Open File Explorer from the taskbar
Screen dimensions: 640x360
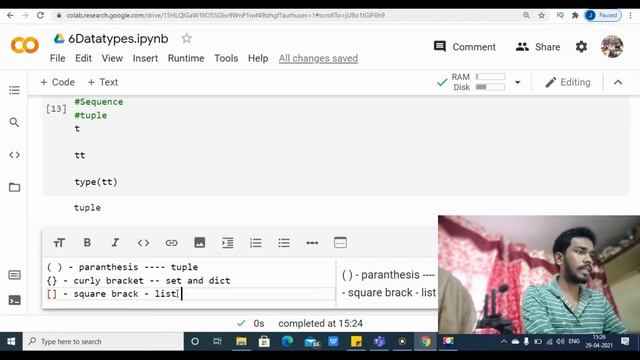click(x=241, y=341)
